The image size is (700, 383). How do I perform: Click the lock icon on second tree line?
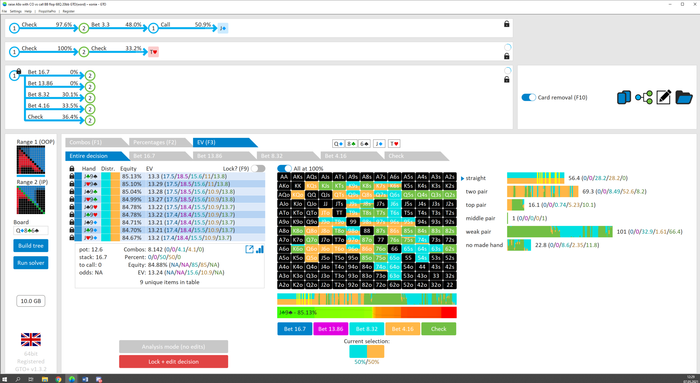coord(506,56)
